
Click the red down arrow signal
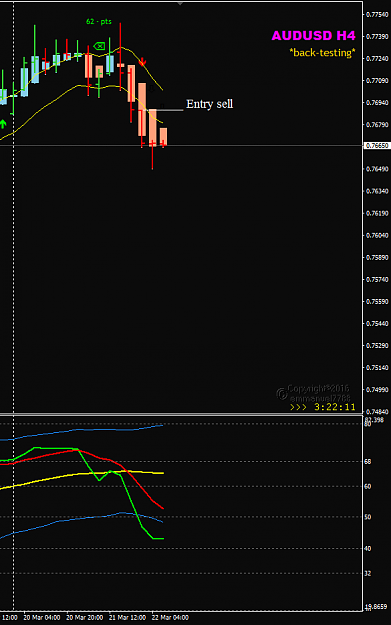(143, 62)
